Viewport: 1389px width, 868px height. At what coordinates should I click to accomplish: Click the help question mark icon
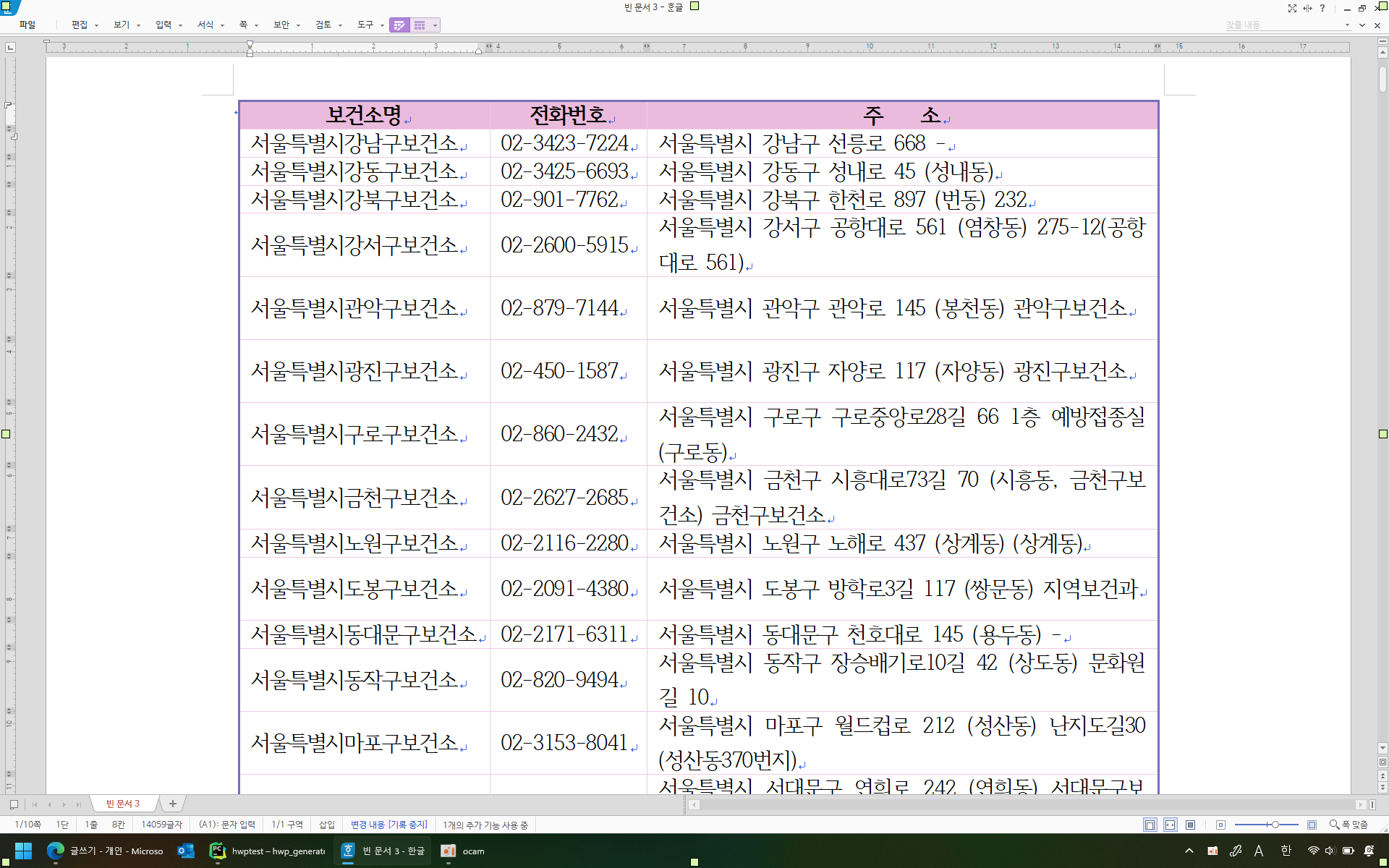click(x=1322, y=9)
